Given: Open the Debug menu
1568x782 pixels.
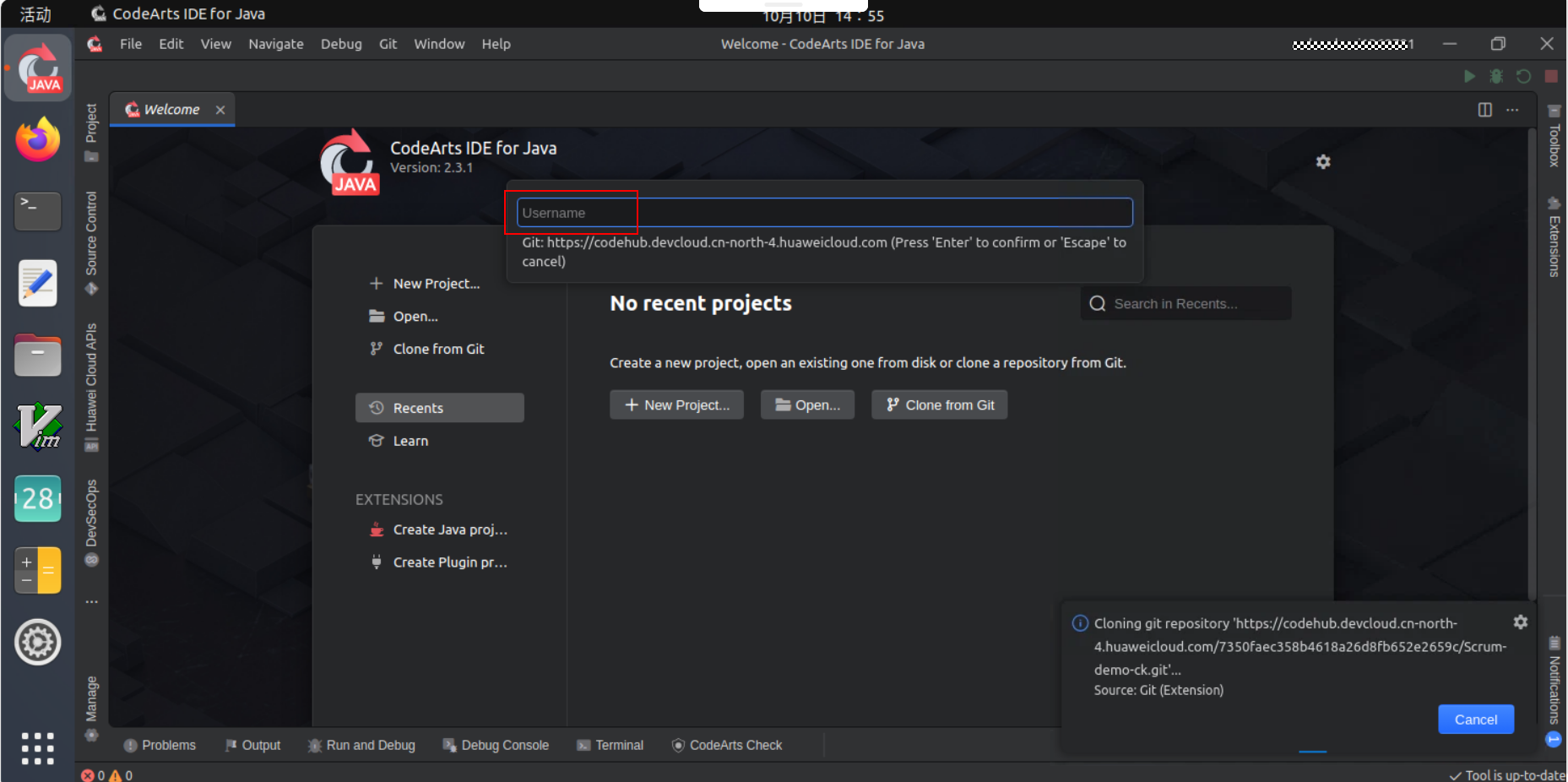Looking at the screenshot, I should pos(341,44).
